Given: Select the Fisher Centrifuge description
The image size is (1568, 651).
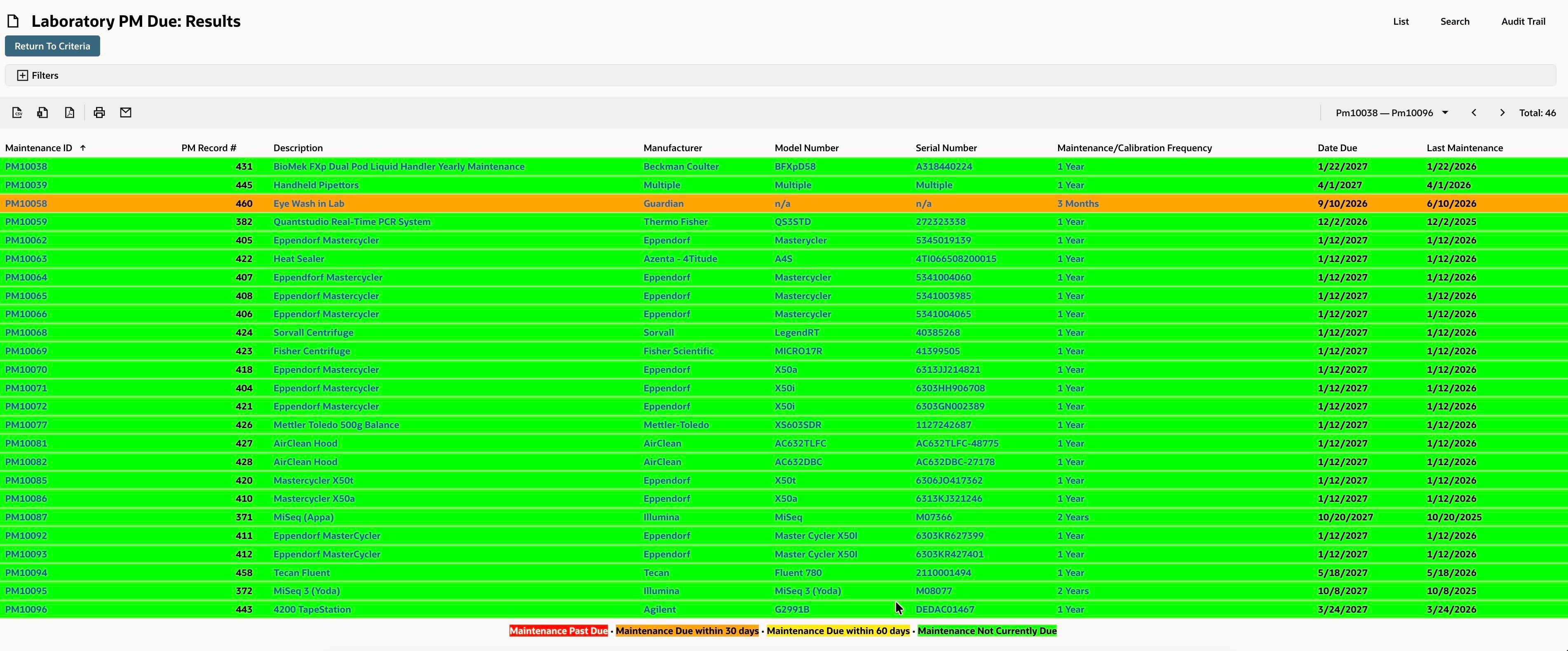Looking at the screenshot, I should coord(312,351).
